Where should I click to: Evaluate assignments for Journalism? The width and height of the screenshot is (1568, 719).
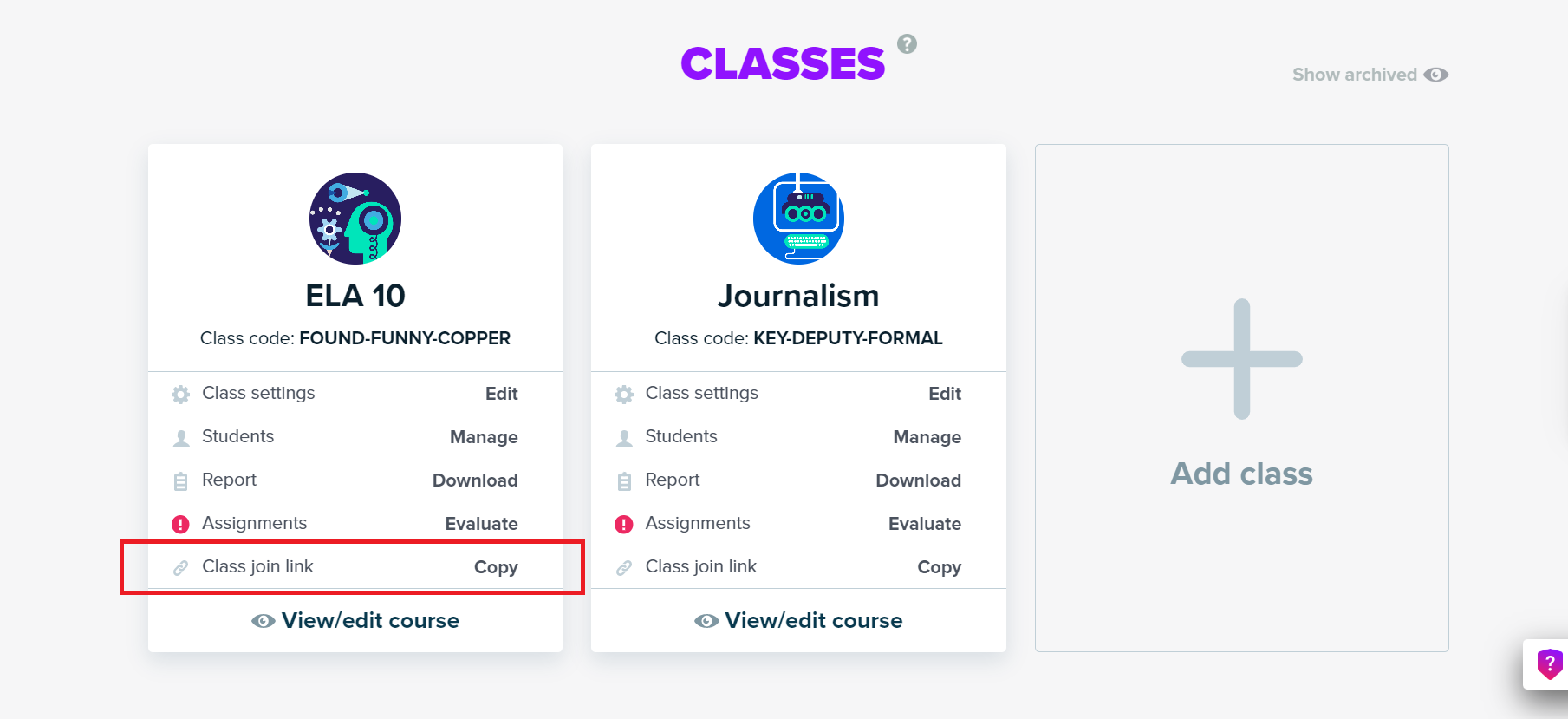pyautogui.click(x=924, y=524)
